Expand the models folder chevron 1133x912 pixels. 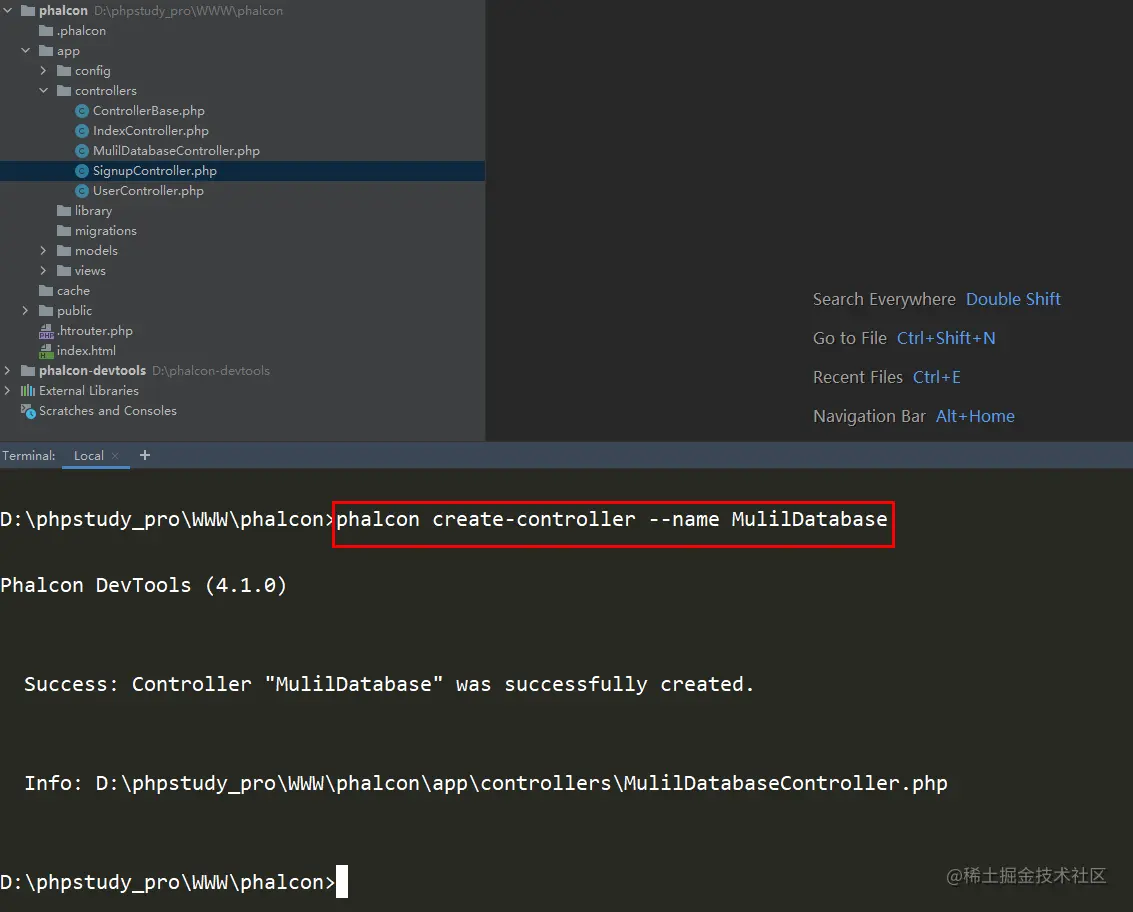pos(43,251)
